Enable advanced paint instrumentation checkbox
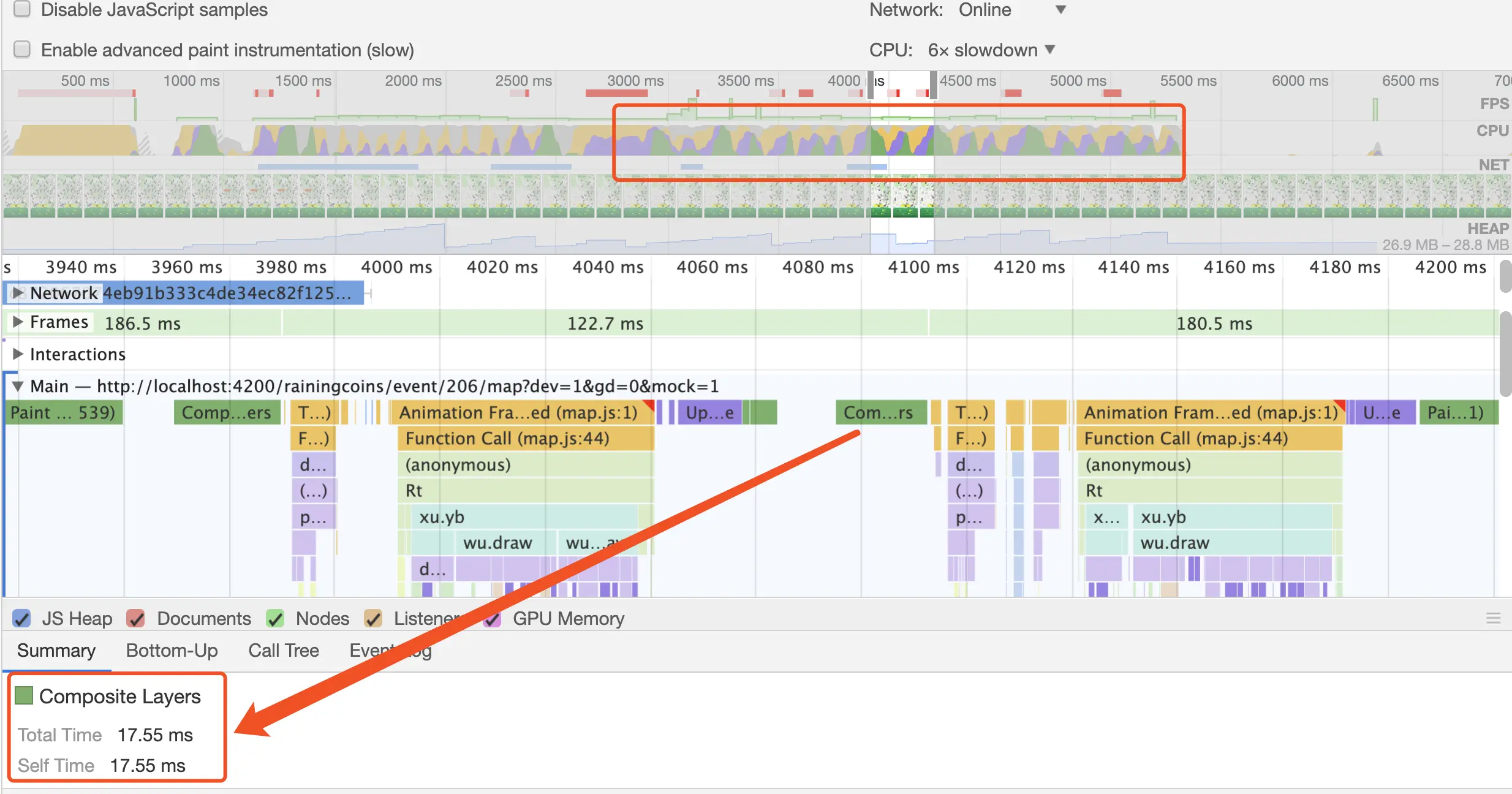 [x=22, y=49]
